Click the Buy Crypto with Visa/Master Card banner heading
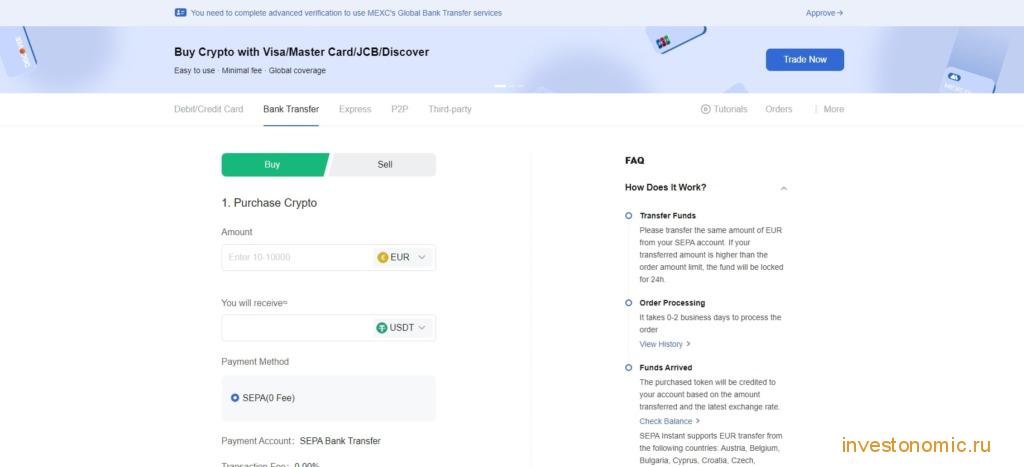Screen dimensions: 1024x467 pyautogui.click(x=302, y=52)
